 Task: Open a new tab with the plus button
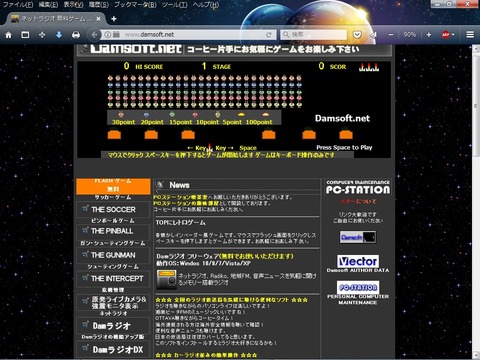114,19
